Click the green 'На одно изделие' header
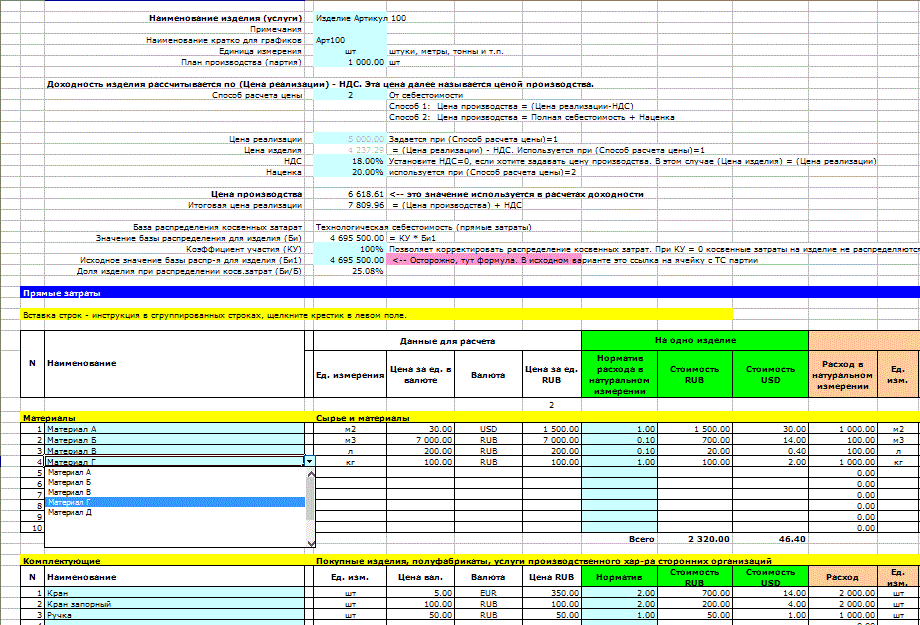The width and height of the screenshot is (920, 625). (x=695, y=340)
